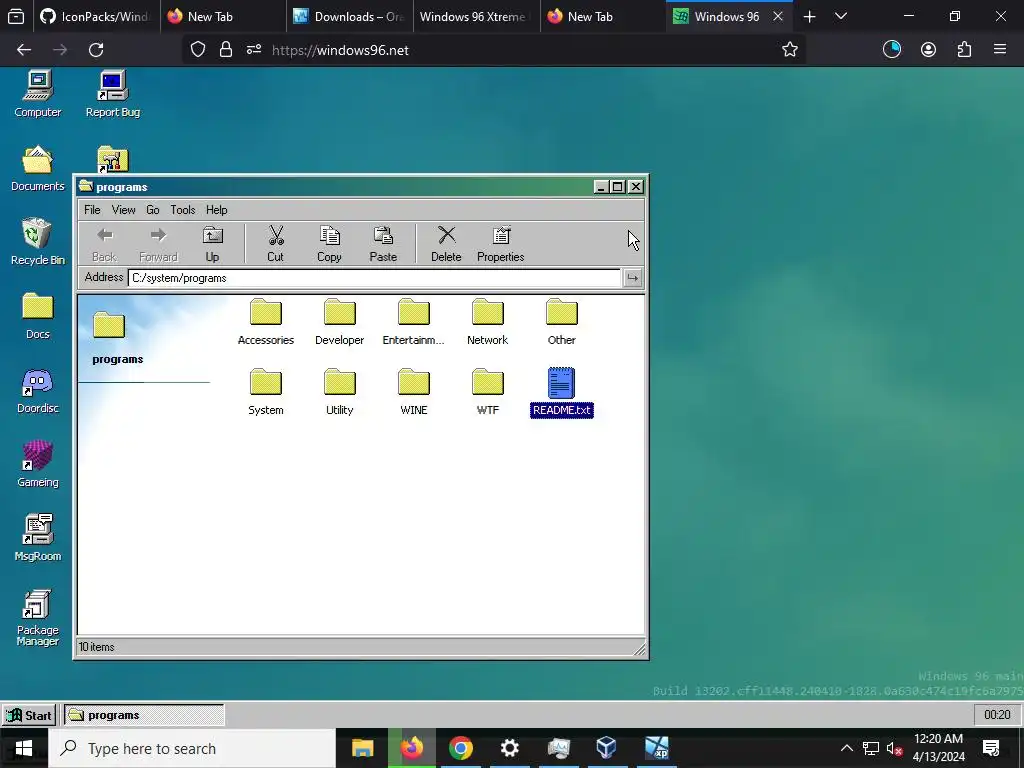Select the WINE folder
The image size is (1024, 768).
point(413,392)
